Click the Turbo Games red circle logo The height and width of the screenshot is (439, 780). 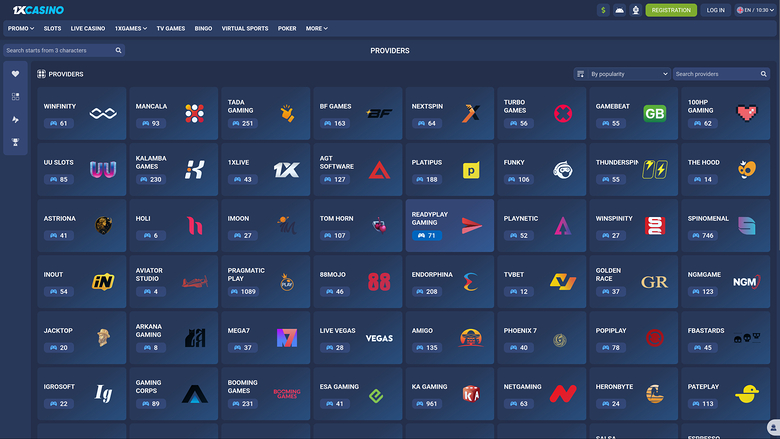coord(563,114)
